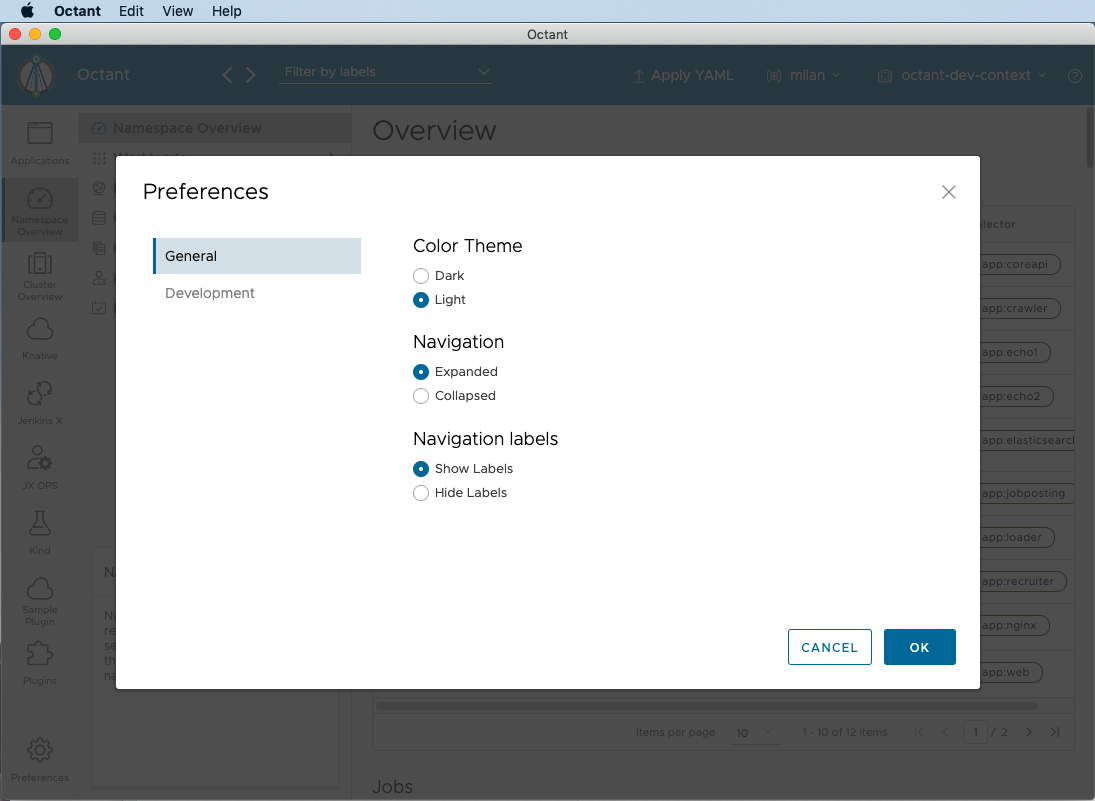Open the View menu
Image resolution: width=1095 pixels, height=801 pixels.
click(x=177, y=11)
